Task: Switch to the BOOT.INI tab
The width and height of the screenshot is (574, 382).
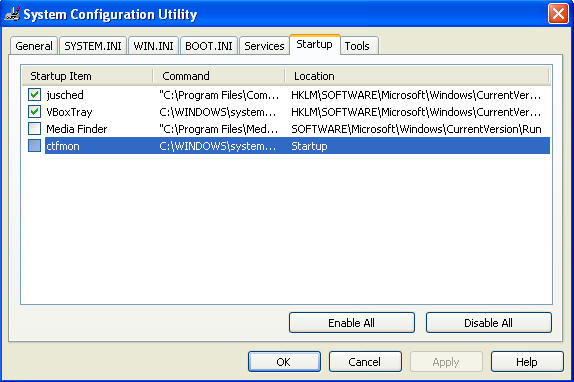Action: (x=209, y=46)
